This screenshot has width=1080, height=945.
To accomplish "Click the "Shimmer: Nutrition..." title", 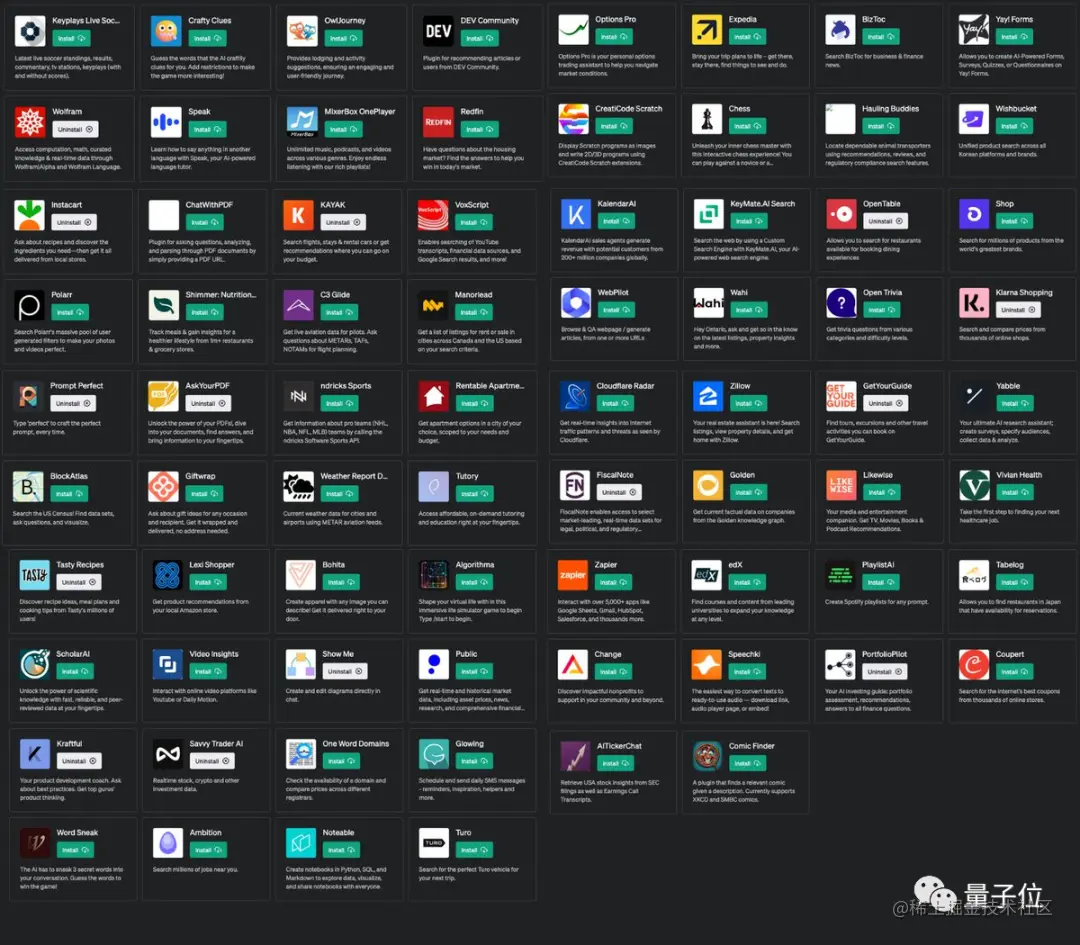I will (220, 295).
